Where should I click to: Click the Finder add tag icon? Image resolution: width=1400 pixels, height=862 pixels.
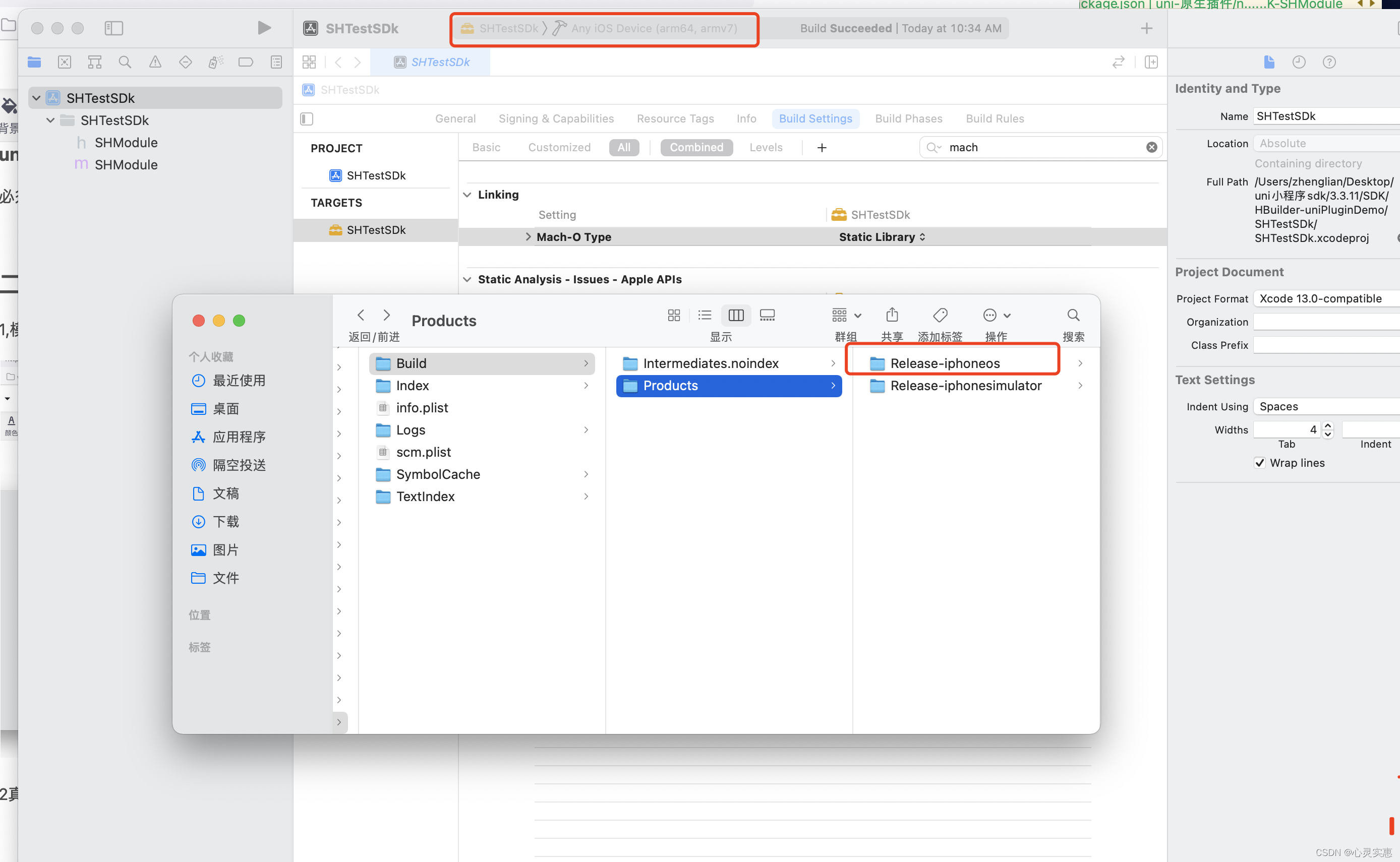pyautogui.click(x=940, y=315)
